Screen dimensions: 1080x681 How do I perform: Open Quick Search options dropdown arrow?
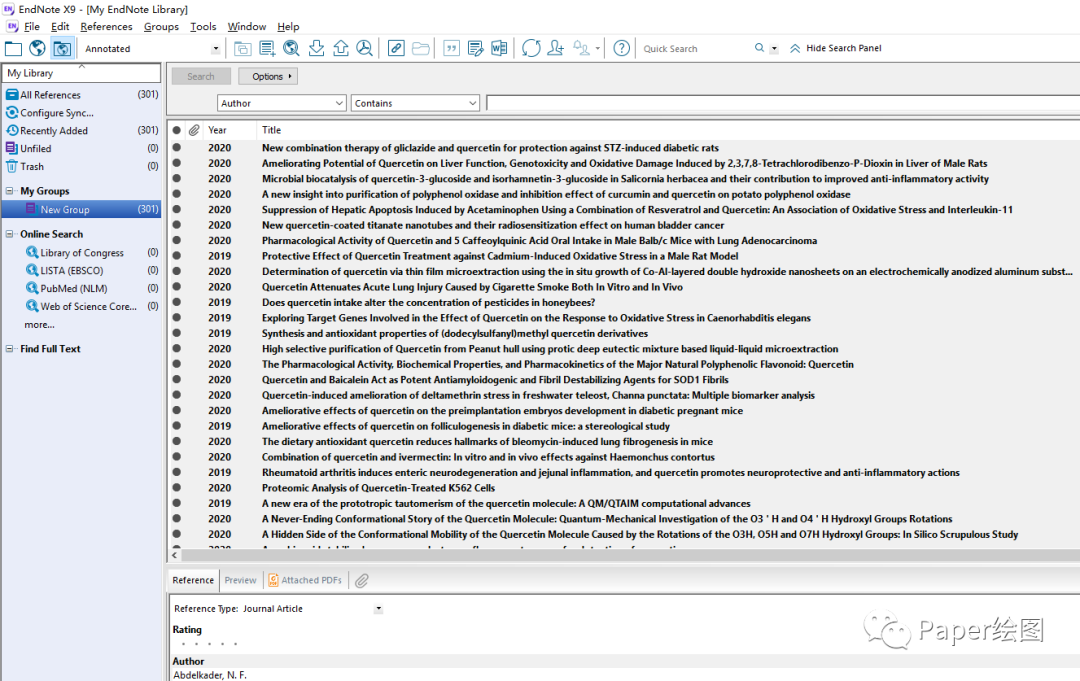774,49
